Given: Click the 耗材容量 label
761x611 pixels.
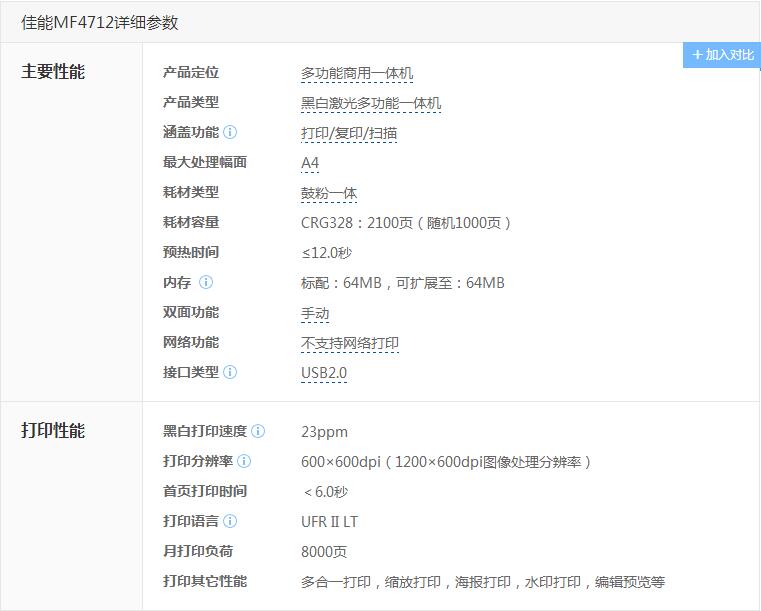Looking at the screenshot, I should (191, 222).
